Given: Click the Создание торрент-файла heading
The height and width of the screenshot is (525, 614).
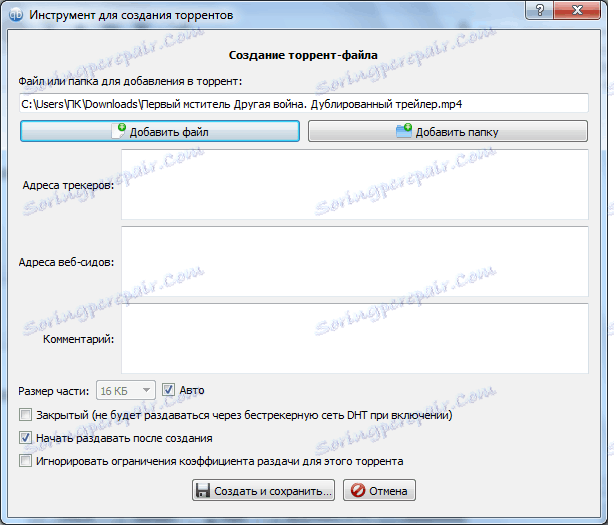Looking at the screenshot, I should point(303,55).
